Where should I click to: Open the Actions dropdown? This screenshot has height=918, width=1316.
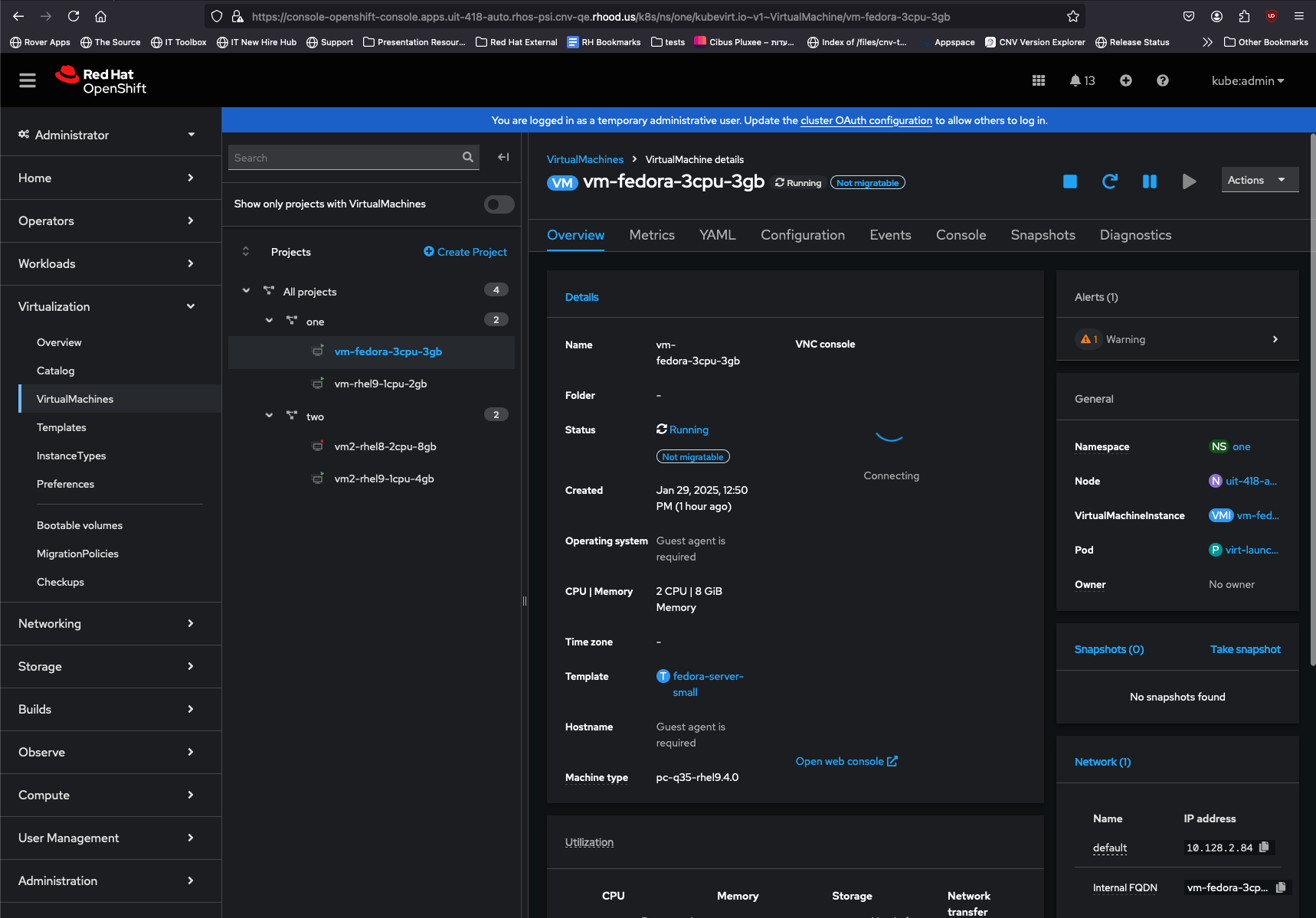(x=1259, y=180)
